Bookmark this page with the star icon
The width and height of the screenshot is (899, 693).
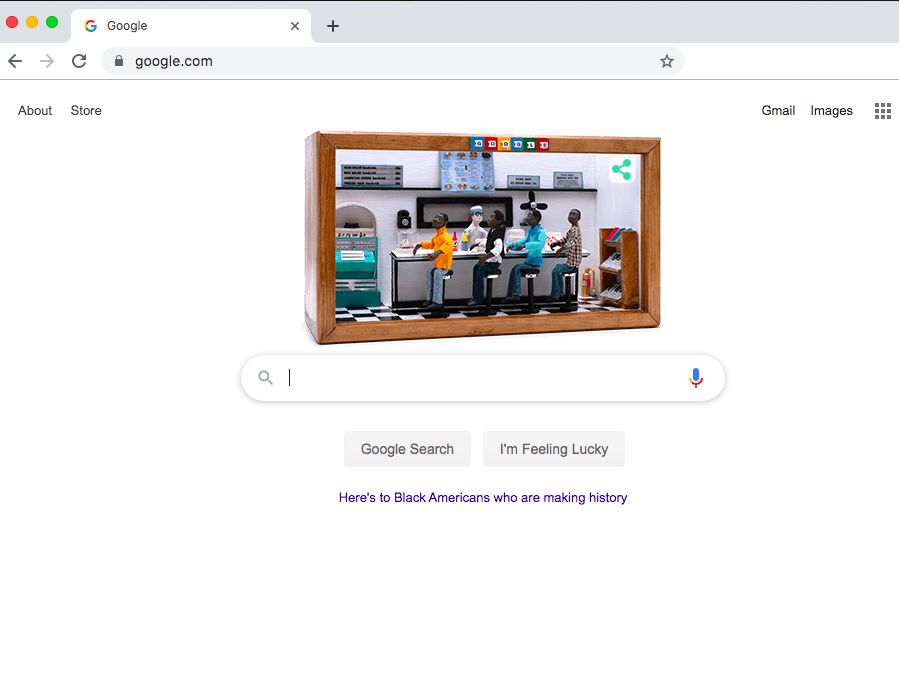coord(666,61)
